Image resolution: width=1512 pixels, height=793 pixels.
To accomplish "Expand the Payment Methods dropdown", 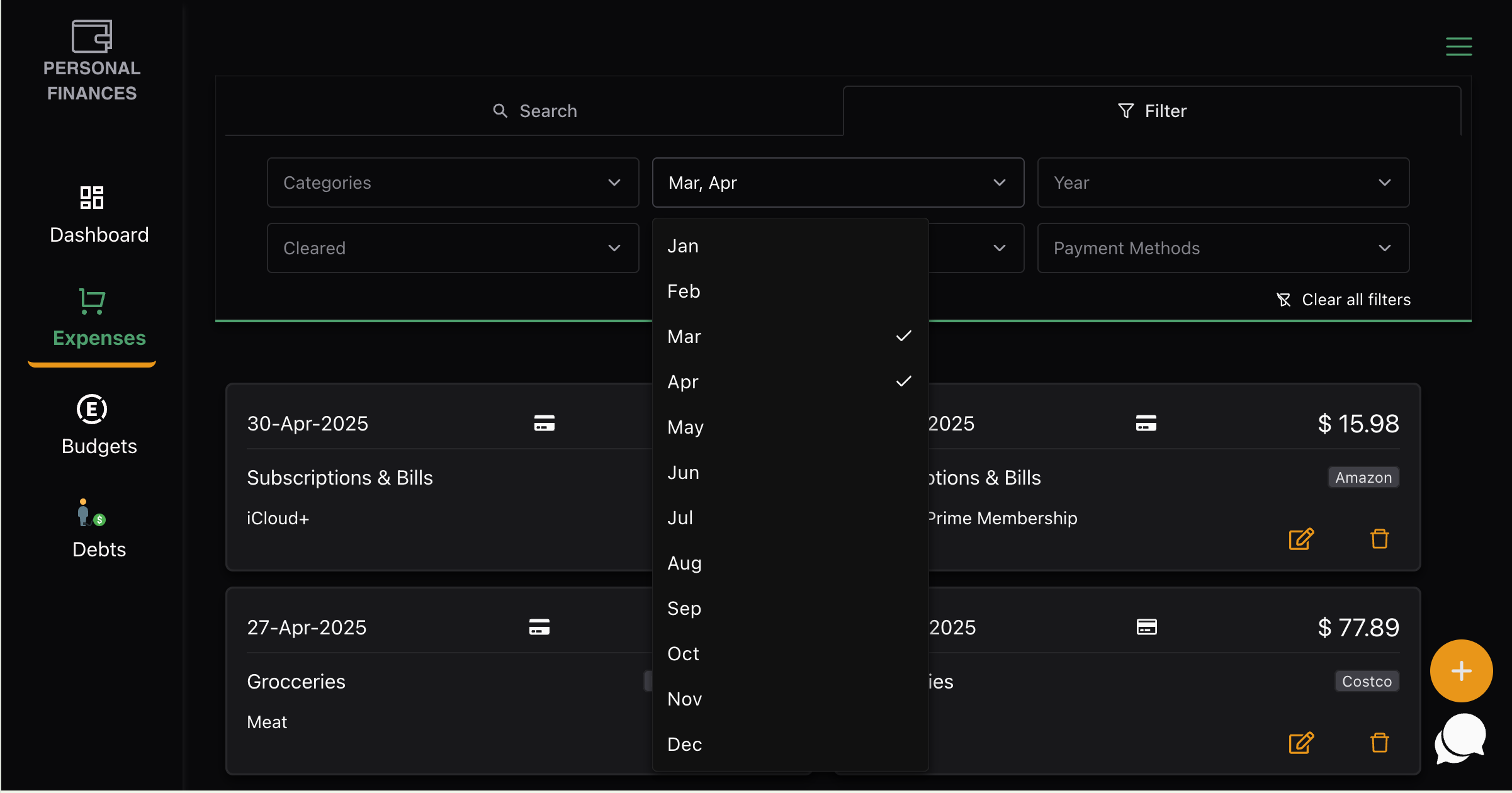I will tap(1222, 248).
